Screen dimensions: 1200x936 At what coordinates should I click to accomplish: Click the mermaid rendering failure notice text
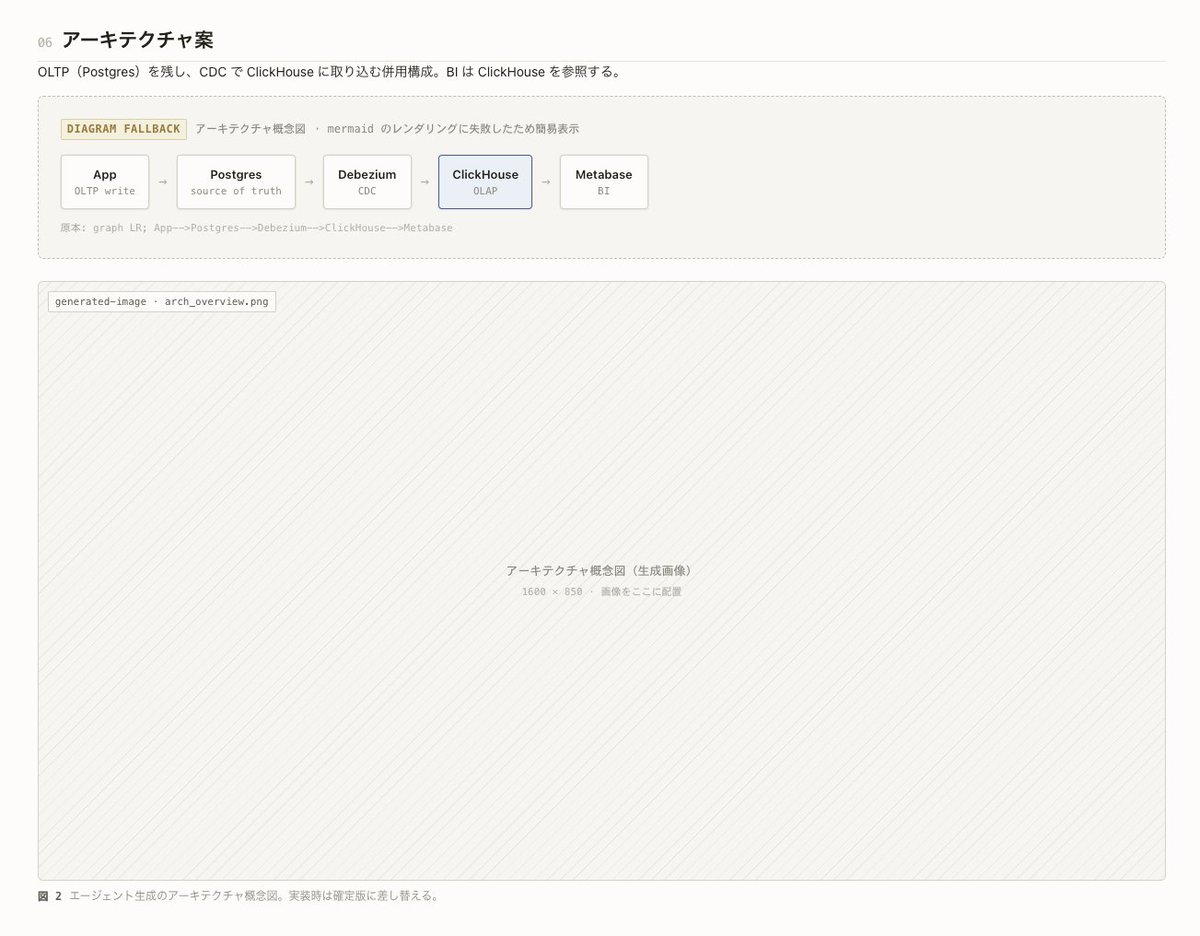click(387, 129)
